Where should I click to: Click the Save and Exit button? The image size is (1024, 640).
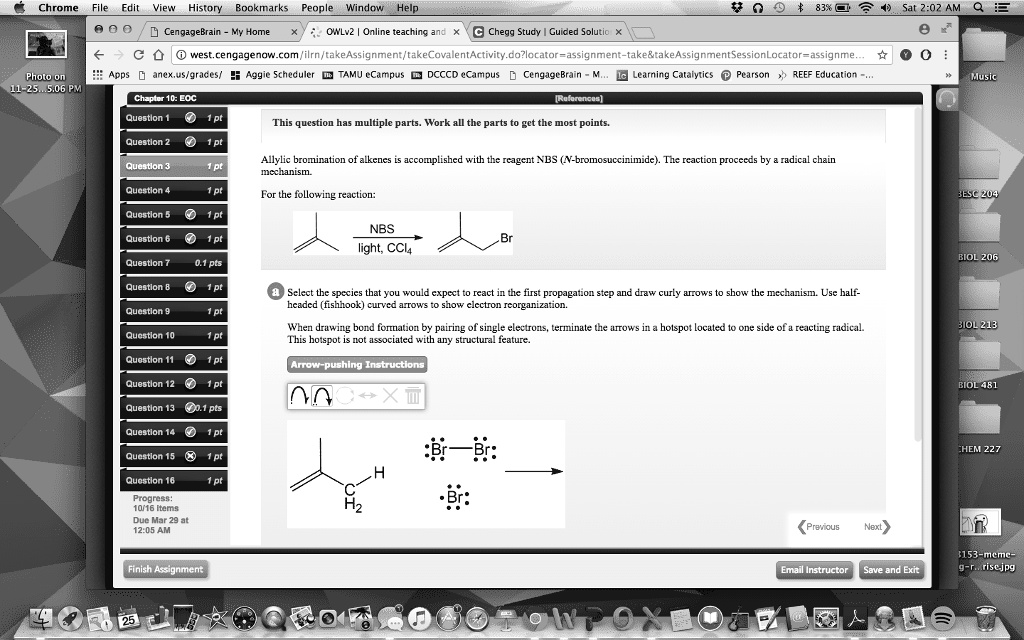(x=891, y=569)
